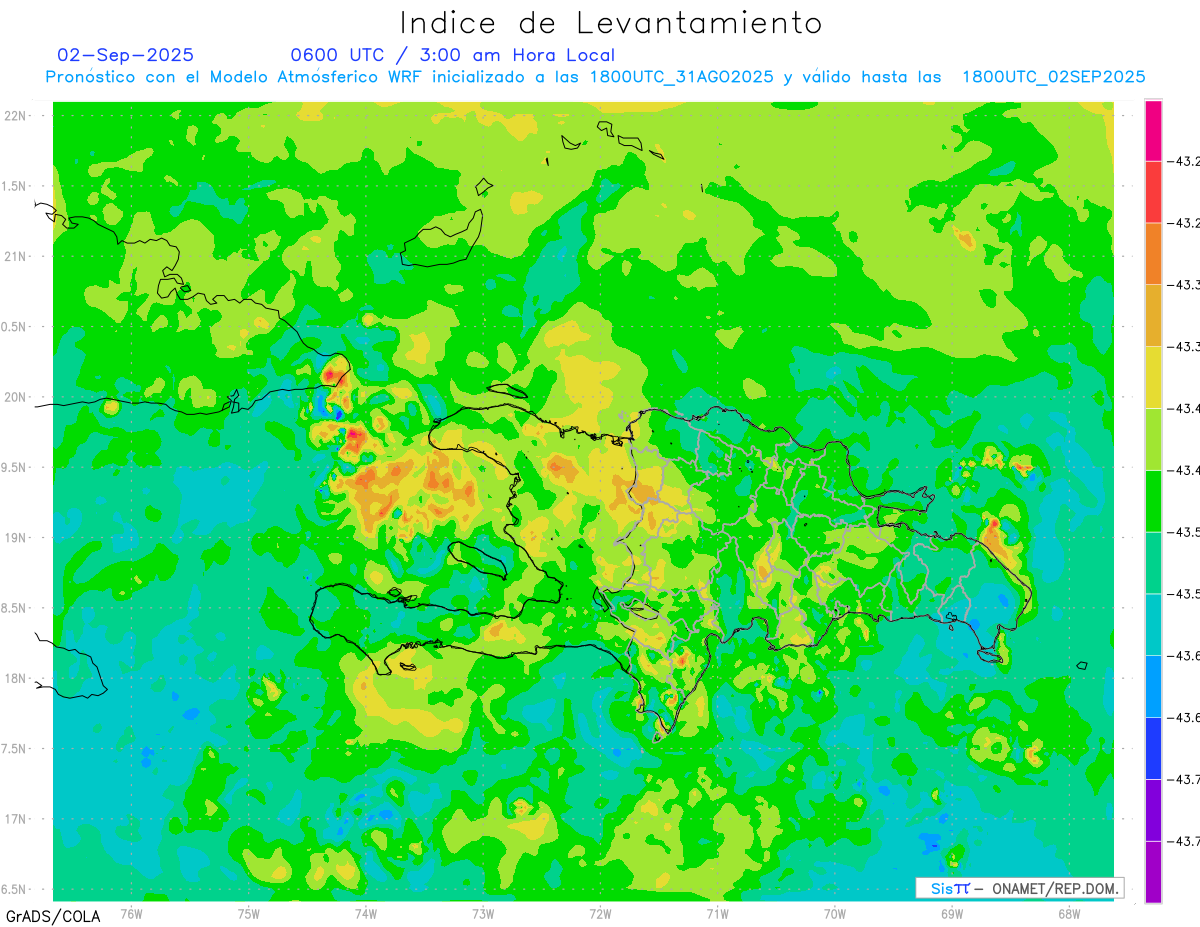Click the bright yellow legend swatch
The width and height of the screenshot is (1200, 927).
[x=1153, y=377]
